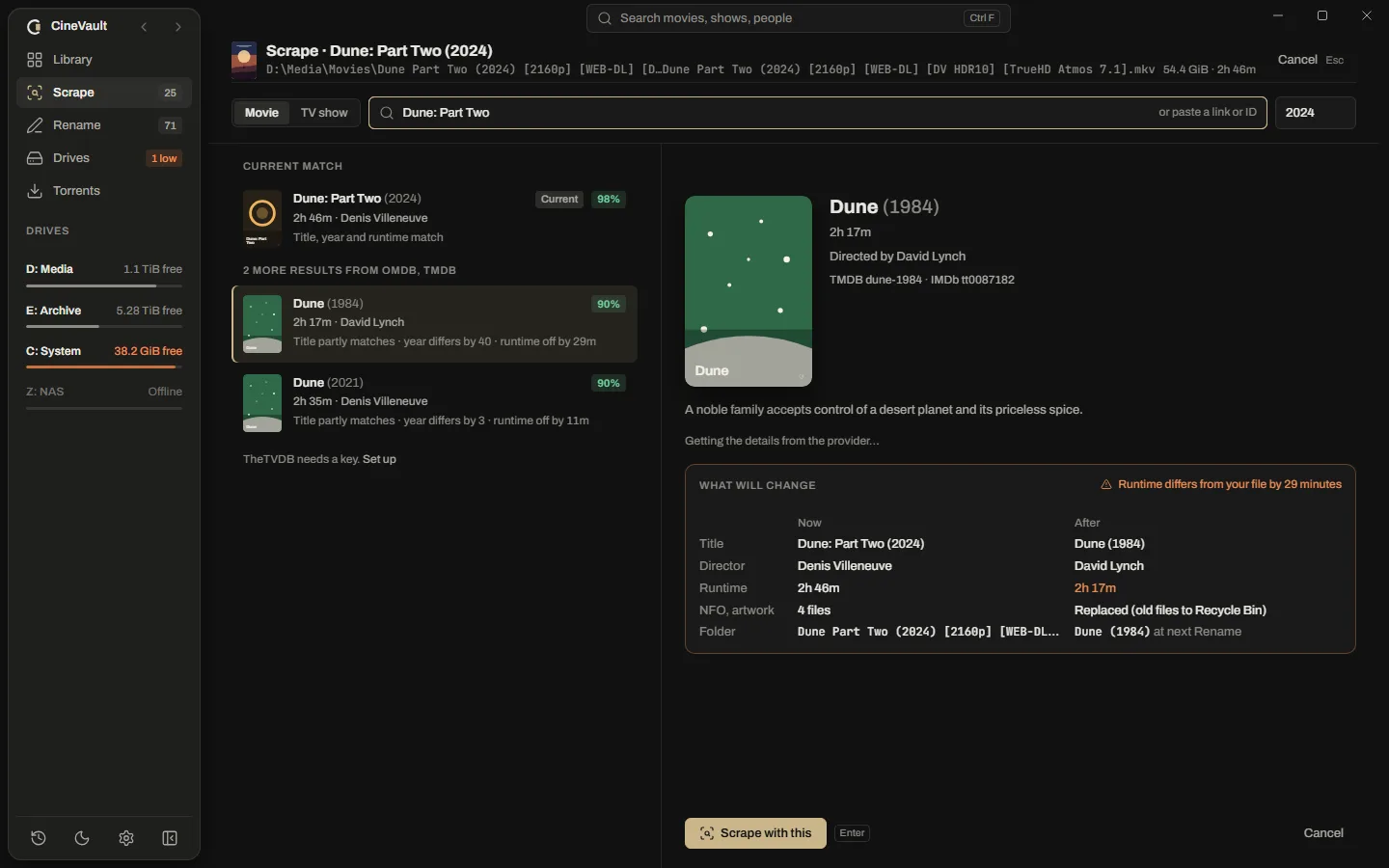The image size is (1389, 868).
Task: Click Scrape with this button
Action: 755,833
